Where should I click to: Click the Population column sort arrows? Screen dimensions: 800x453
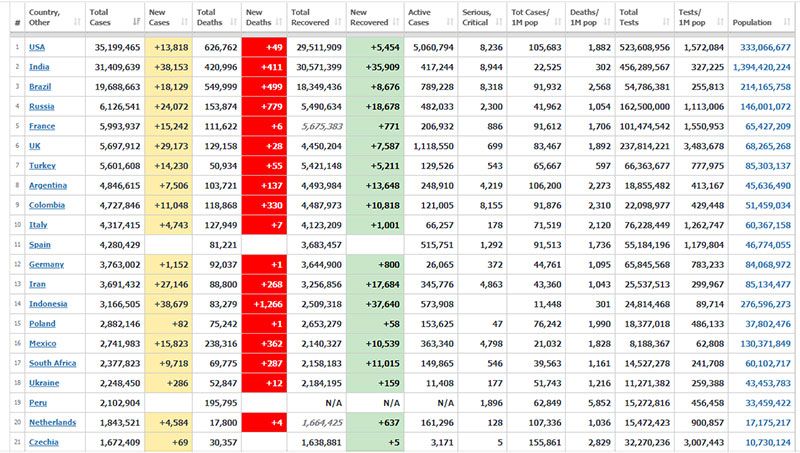point(787,22)
